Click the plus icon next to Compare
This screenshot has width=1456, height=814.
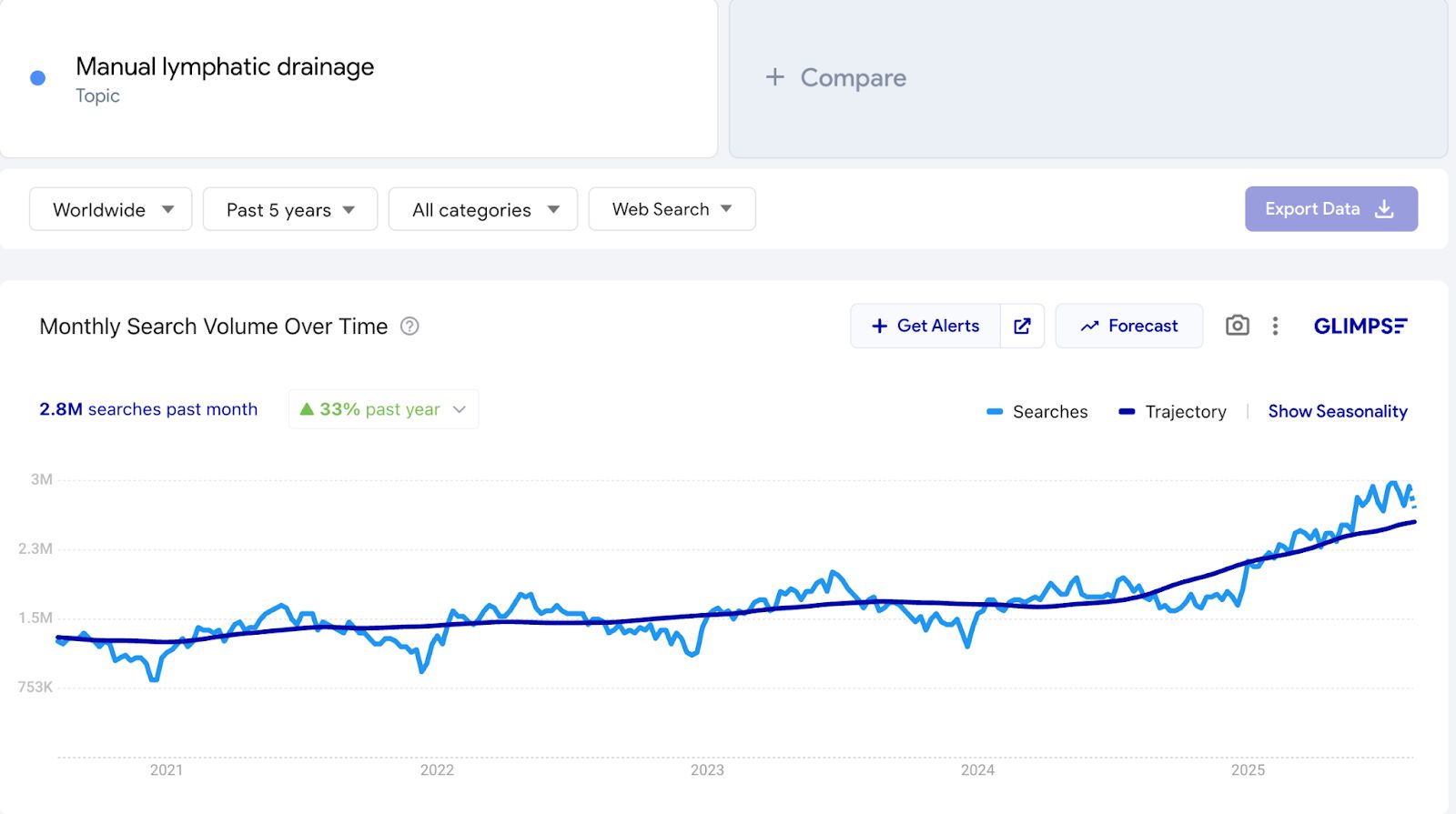coord(774,77)
